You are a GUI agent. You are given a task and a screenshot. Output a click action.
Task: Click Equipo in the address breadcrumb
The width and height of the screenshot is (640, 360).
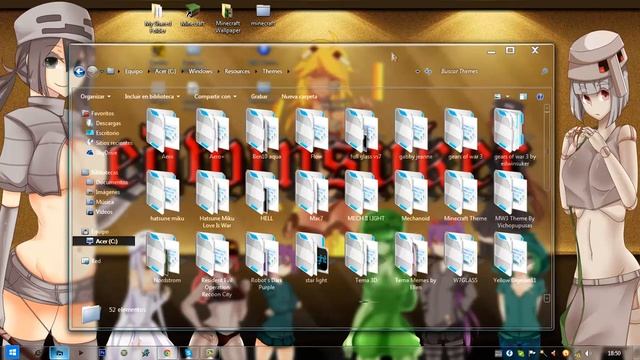coord(134,71)
